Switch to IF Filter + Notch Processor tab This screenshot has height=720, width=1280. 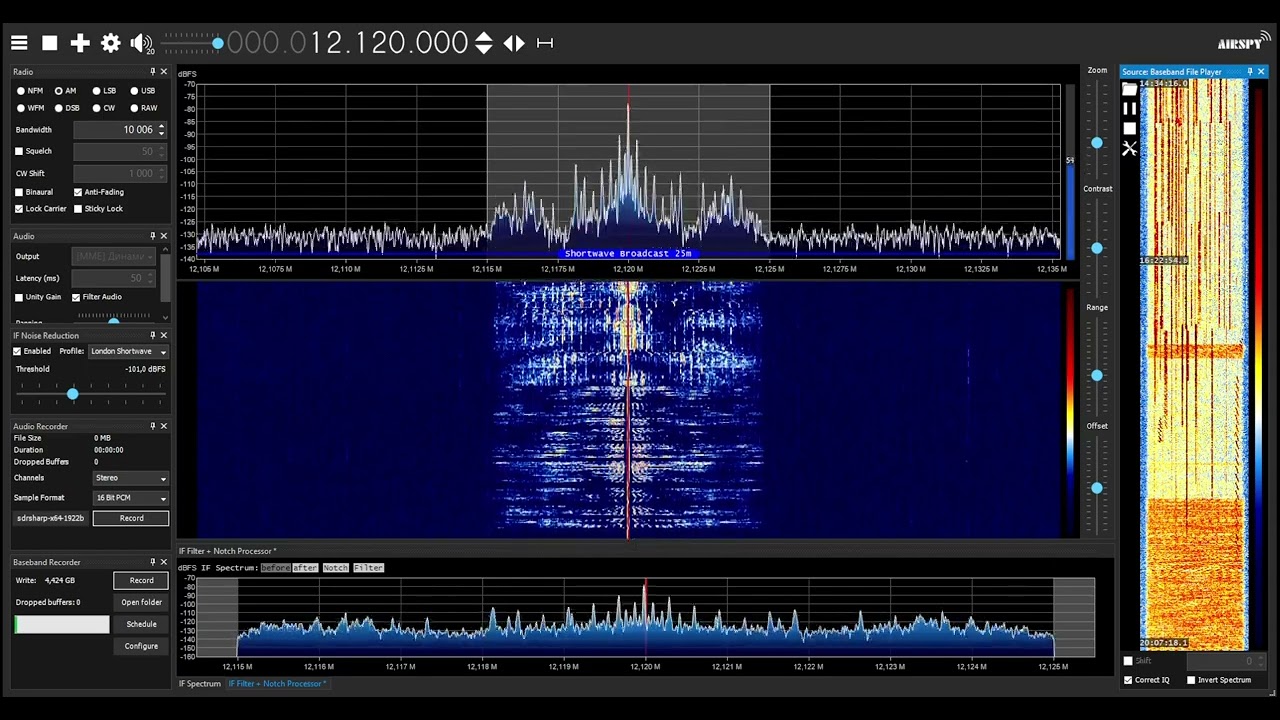coord(277,684)
